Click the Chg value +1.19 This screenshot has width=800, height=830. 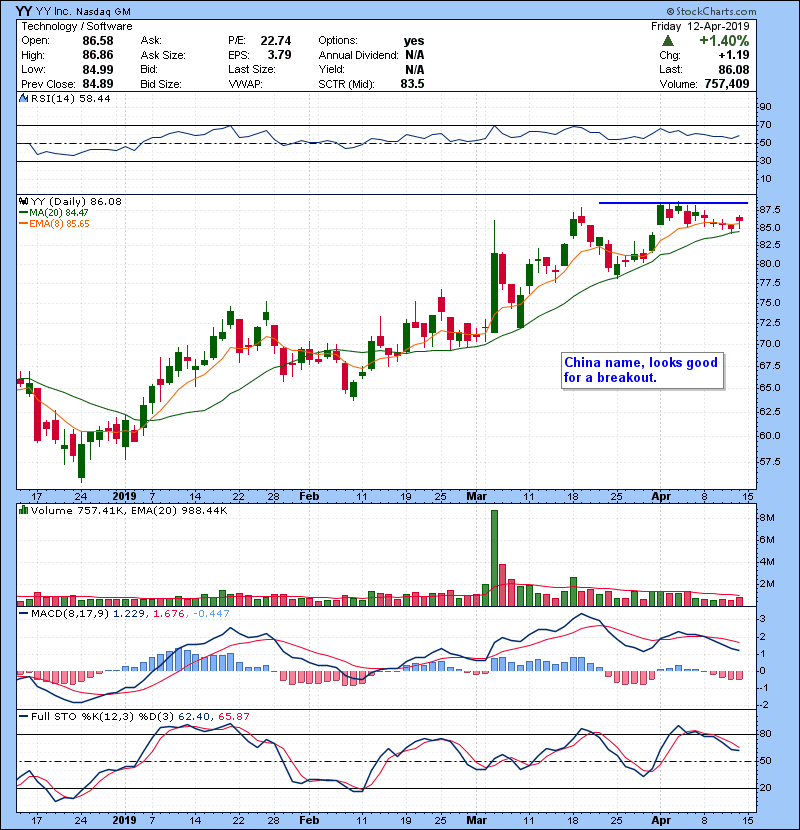pyautogui.click(x=734, y=55)
